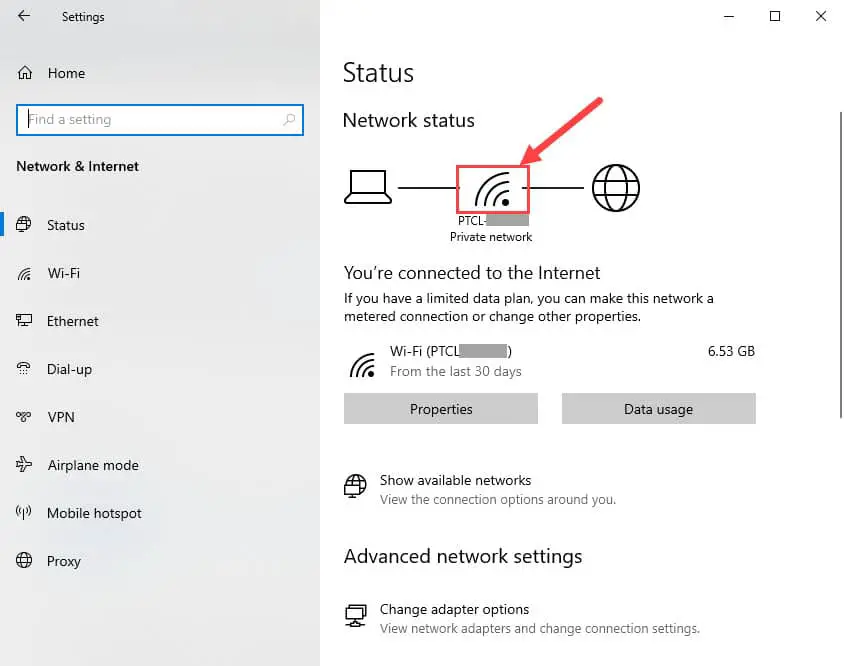Click the Data usage button

(658, 409)
